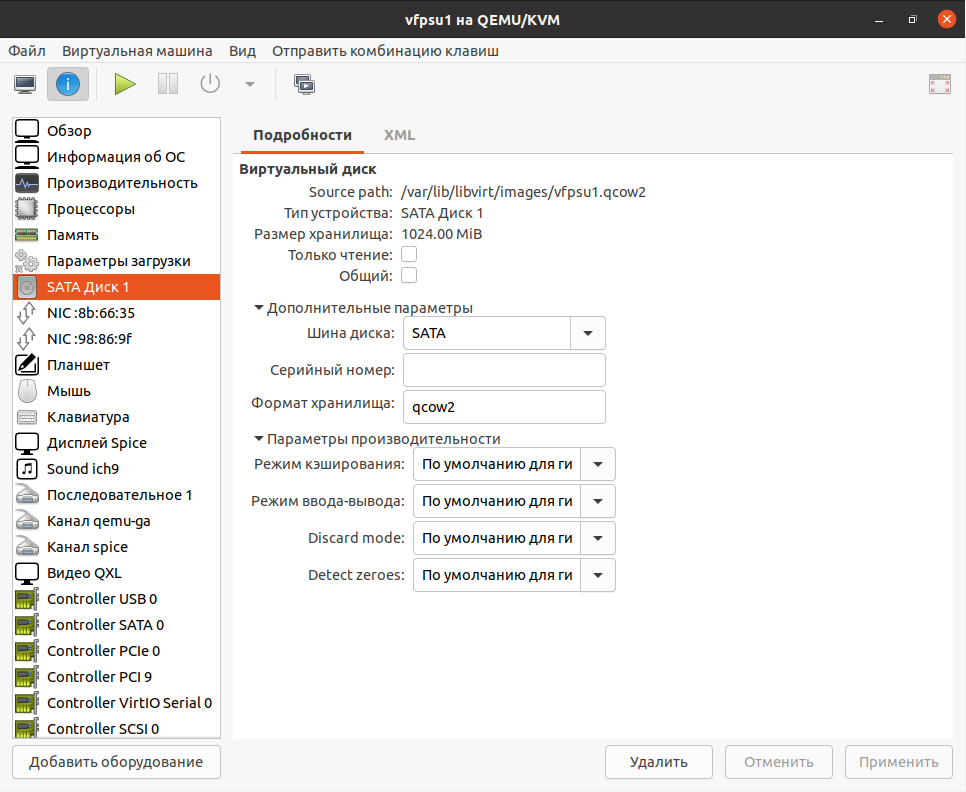Collapse Дополнительные параметры section
This screenshot has width=966, height=792.
coord(364,308)
